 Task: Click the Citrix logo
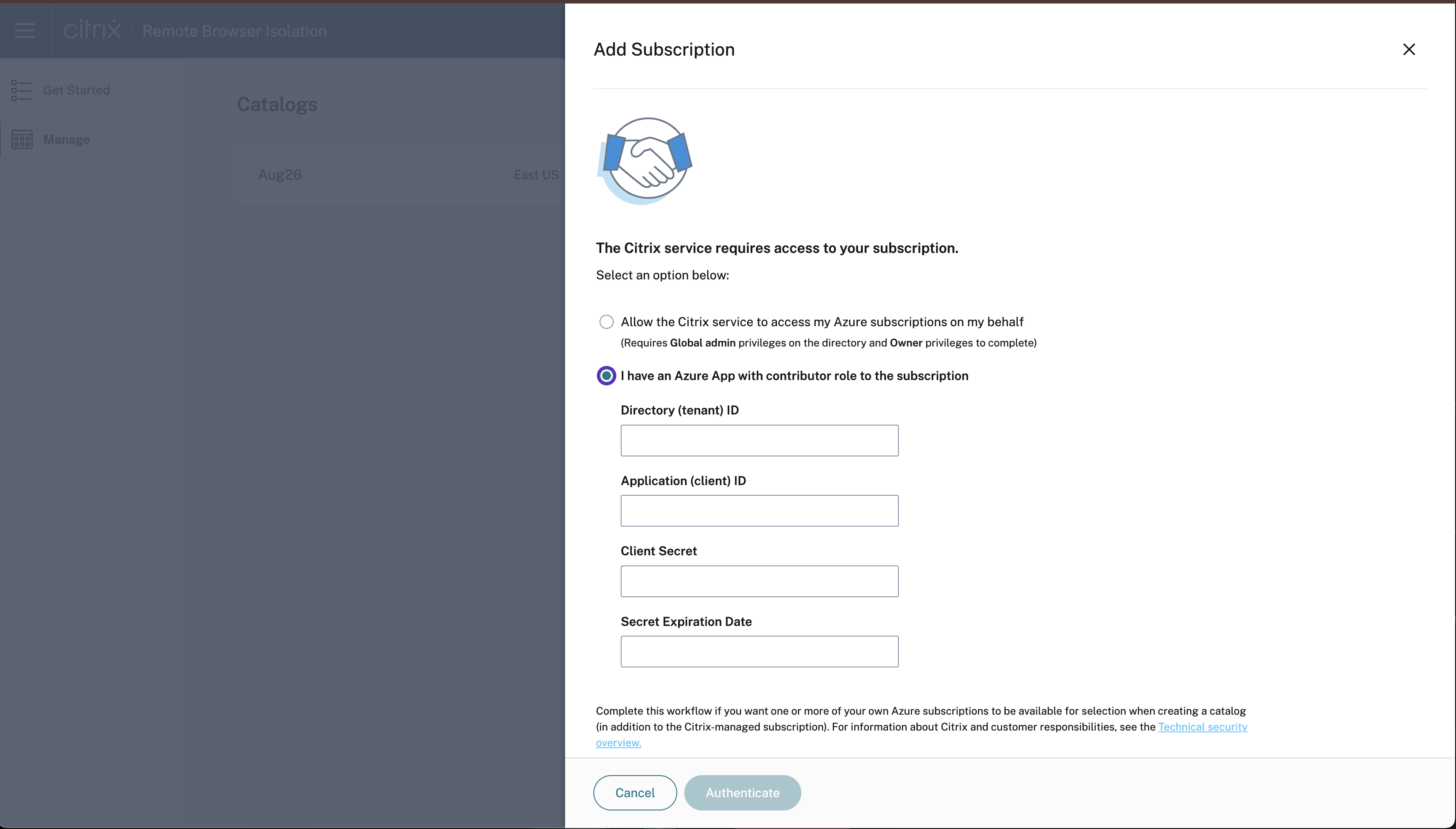92,30
